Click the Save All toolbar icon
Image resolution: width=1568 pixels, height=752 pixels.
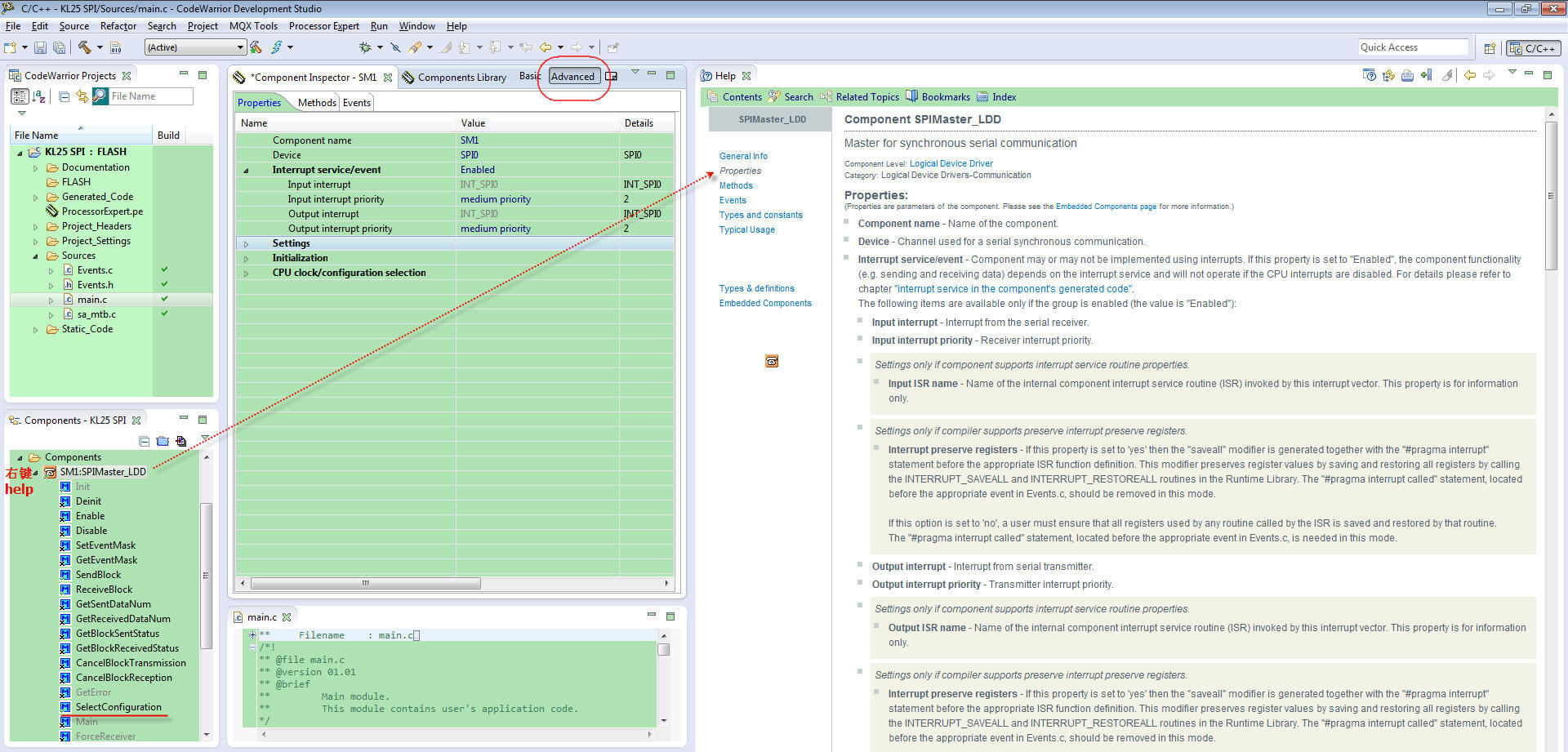59,47
